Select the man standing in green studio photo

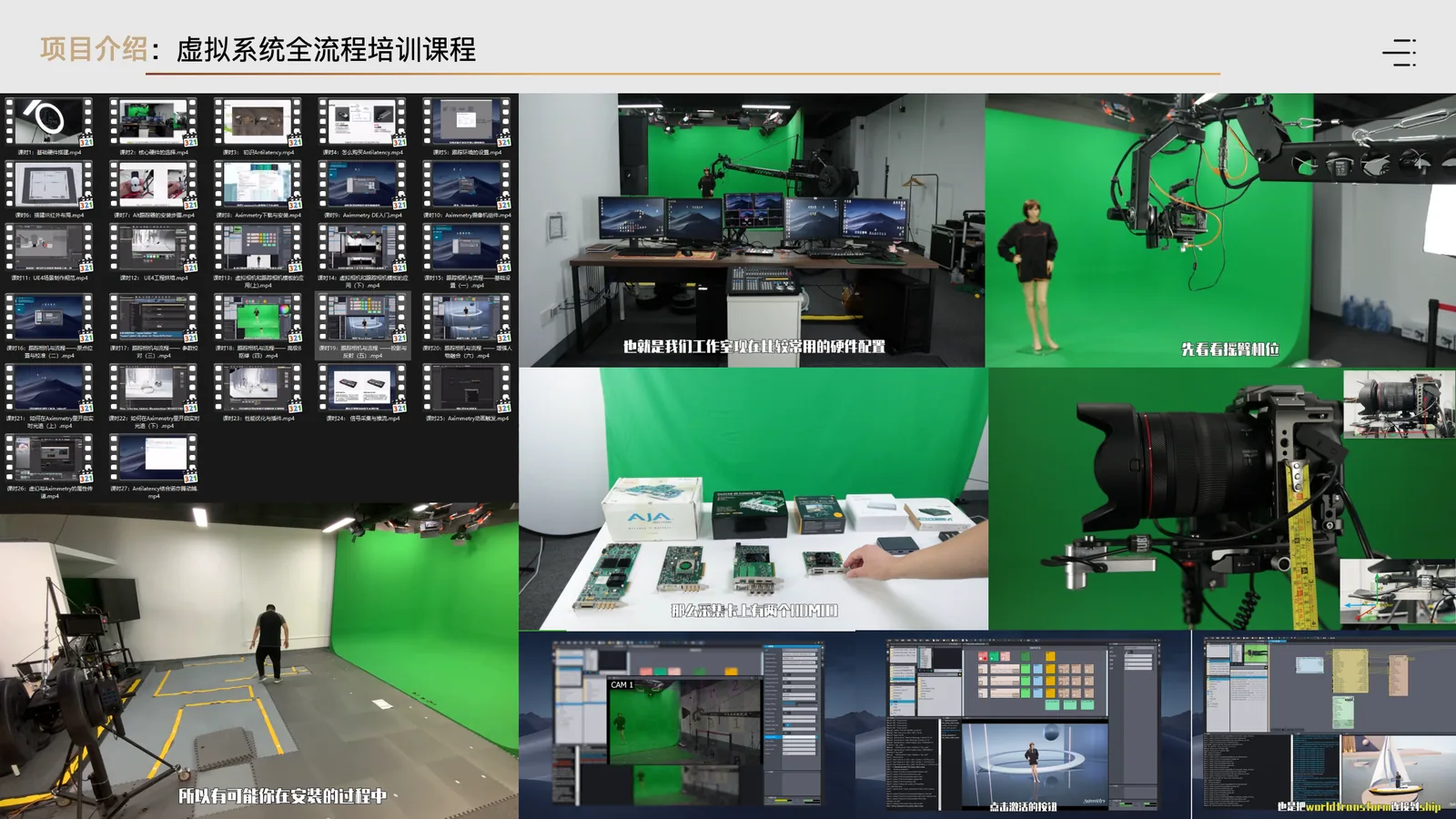[259, 661]
